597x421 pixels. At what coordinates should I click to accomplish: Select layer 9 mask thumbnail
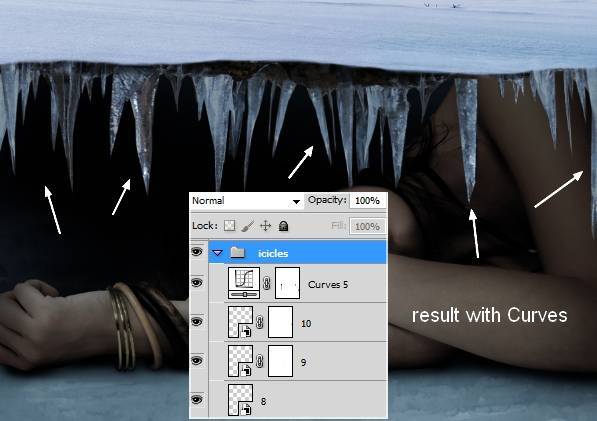pyautogui.click(x=281, y=361)
